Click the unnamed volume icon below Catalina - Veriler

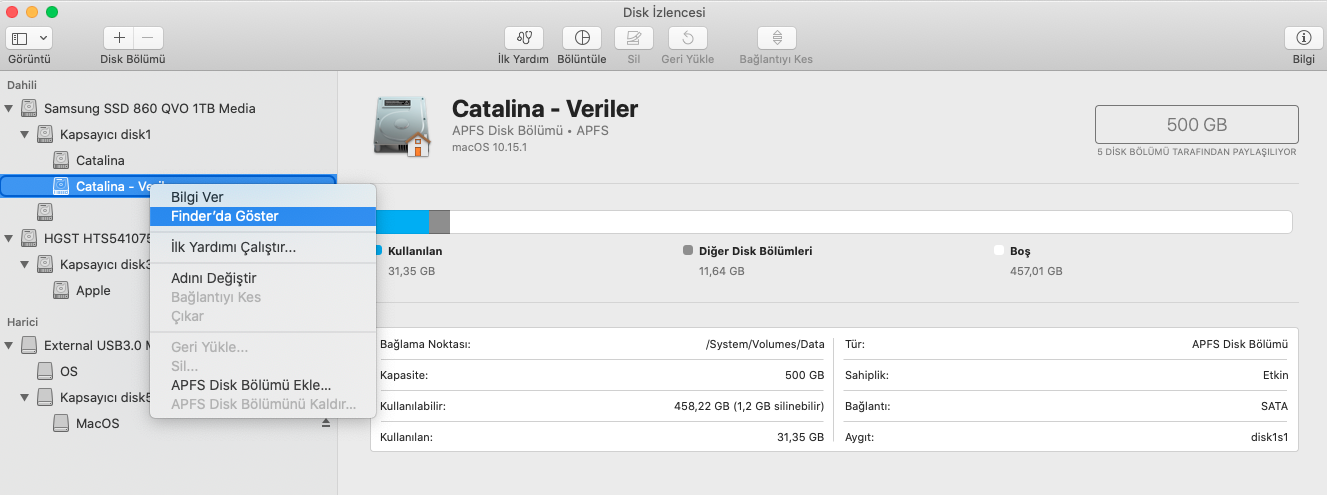(44, 211)
